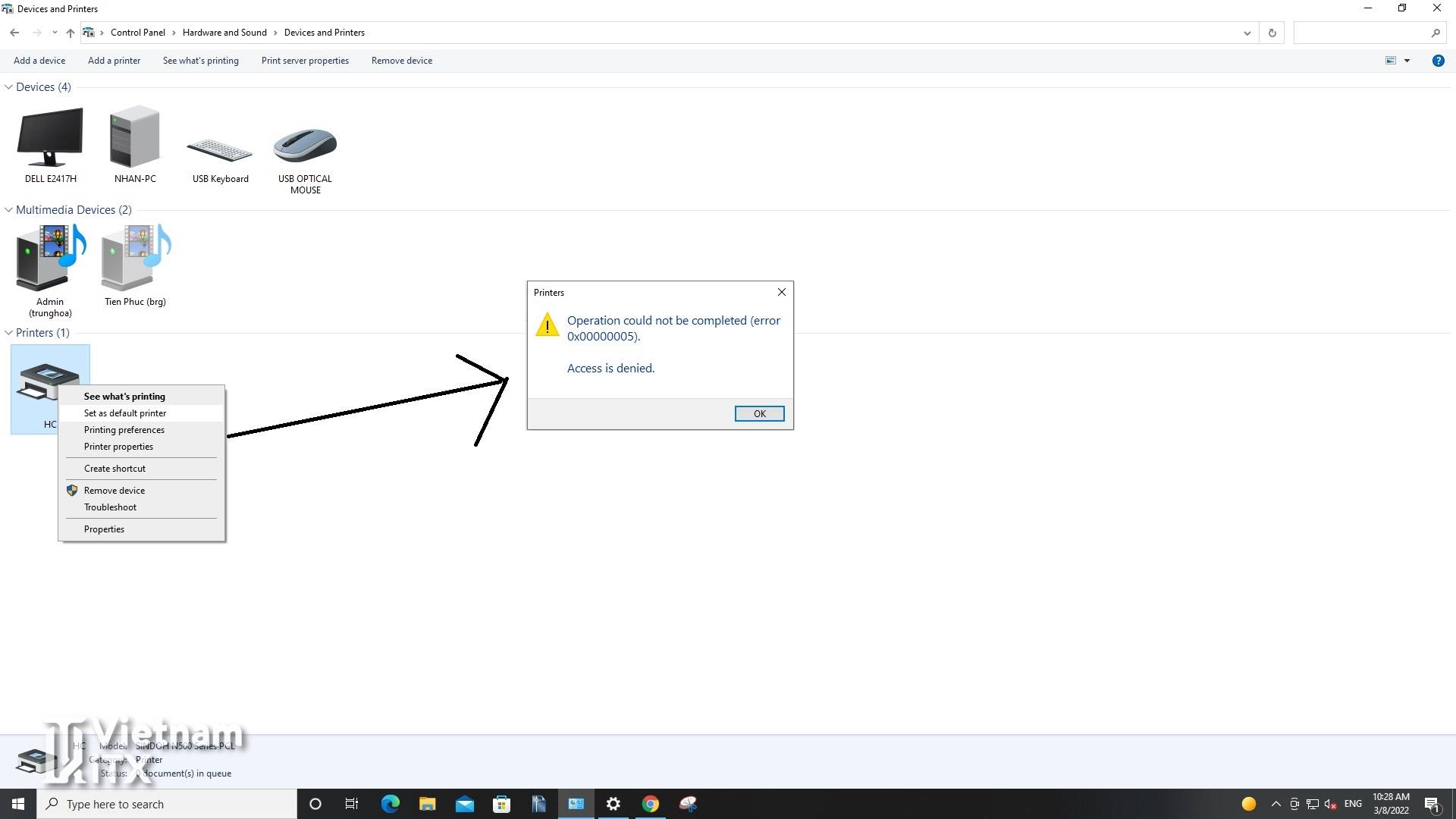The height and width of the screenshot is (819, 1456).
Task: Refresh the address bar location
Action: tap(1272, 33)
